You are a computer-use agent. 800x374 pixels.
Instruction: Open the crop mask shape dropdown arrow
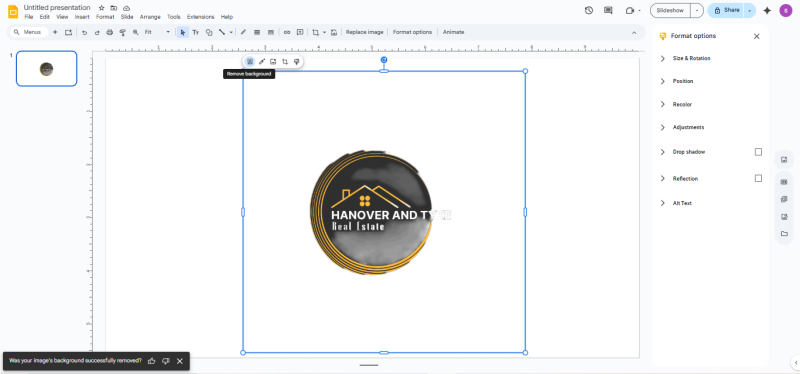click(x=324, y=32)
